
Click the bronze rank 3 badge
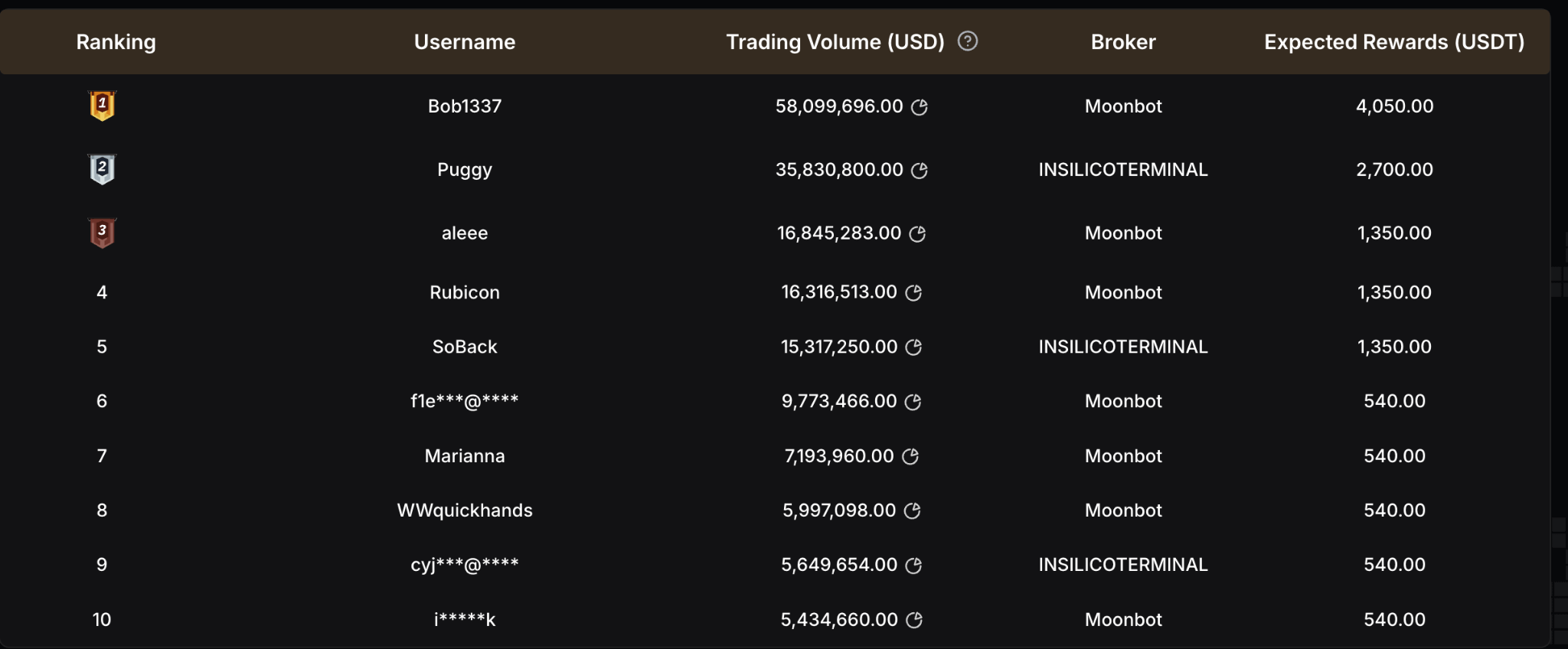tap(102, 233)
